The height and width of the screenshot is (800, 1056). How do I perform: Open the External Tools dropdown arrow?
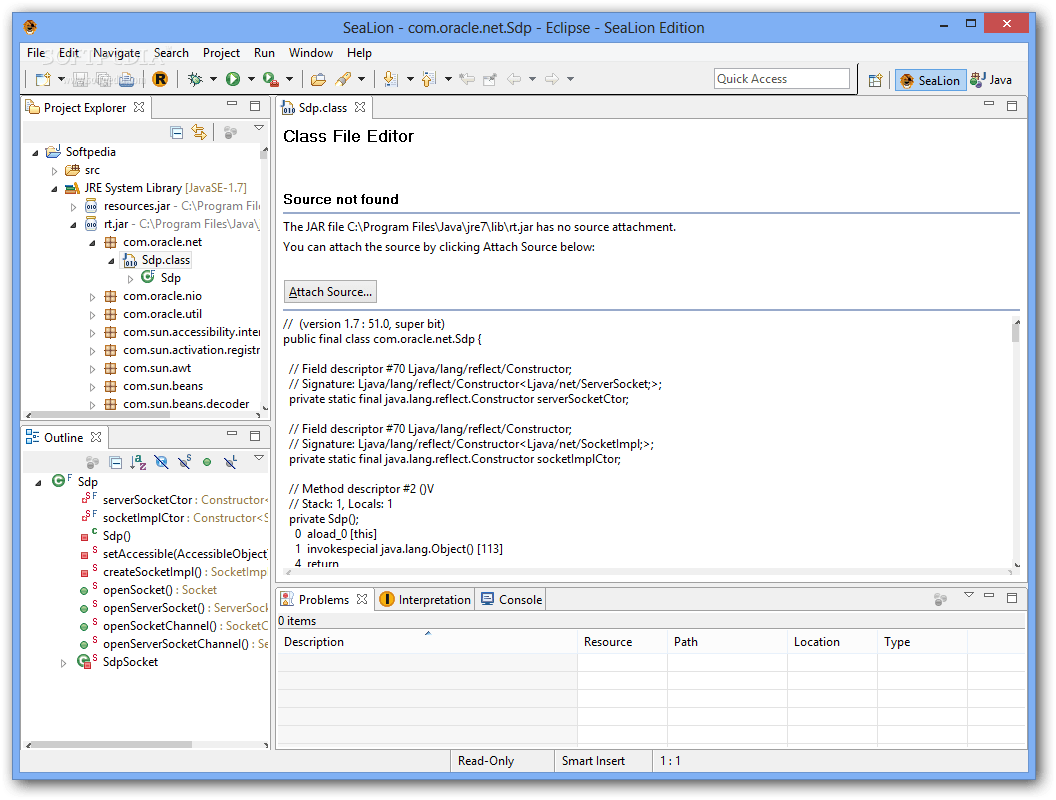pyautogui.click(x=290, y=79)
